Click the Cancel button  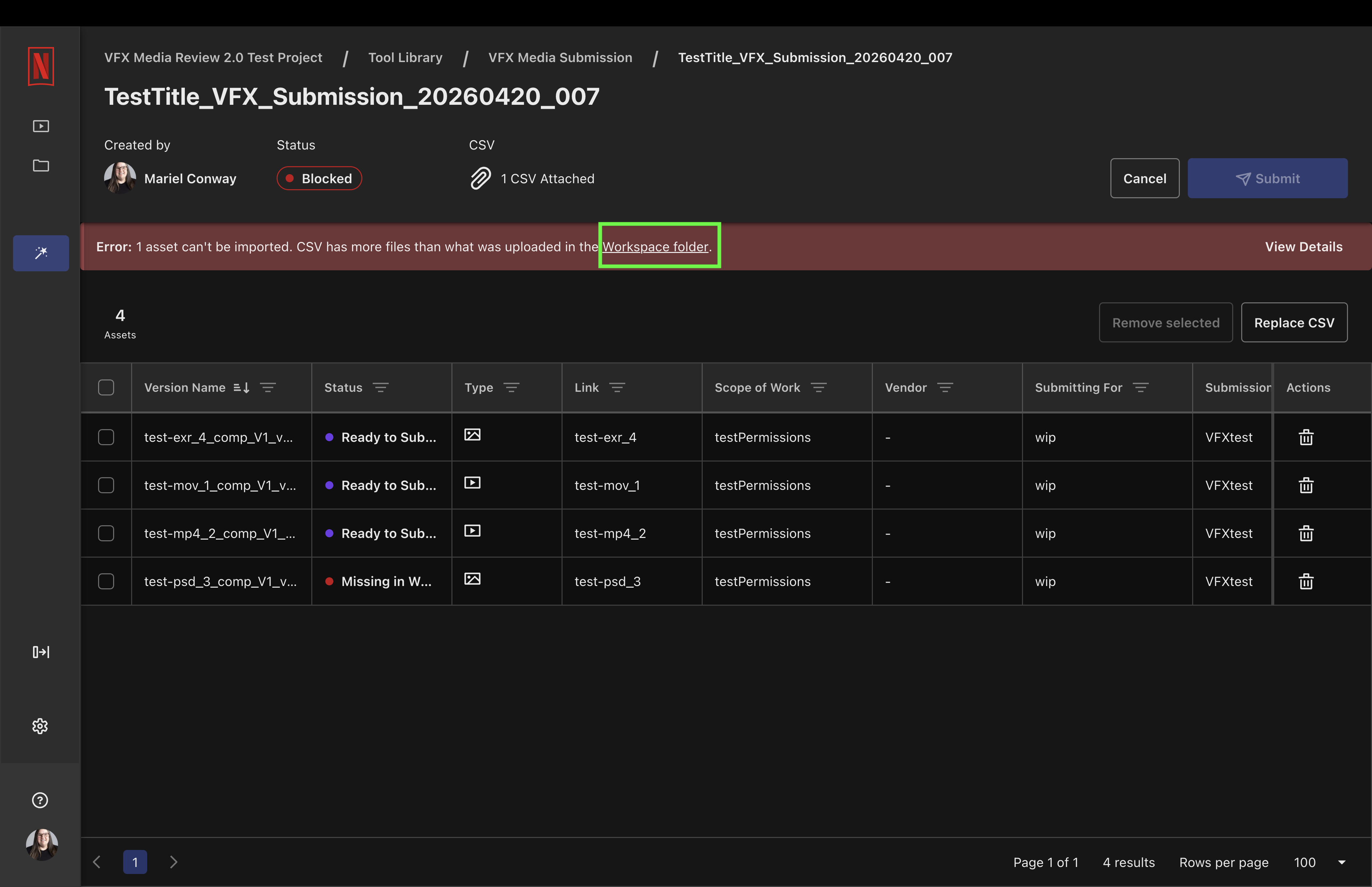pyautogui.click(x=1144, y=179)
